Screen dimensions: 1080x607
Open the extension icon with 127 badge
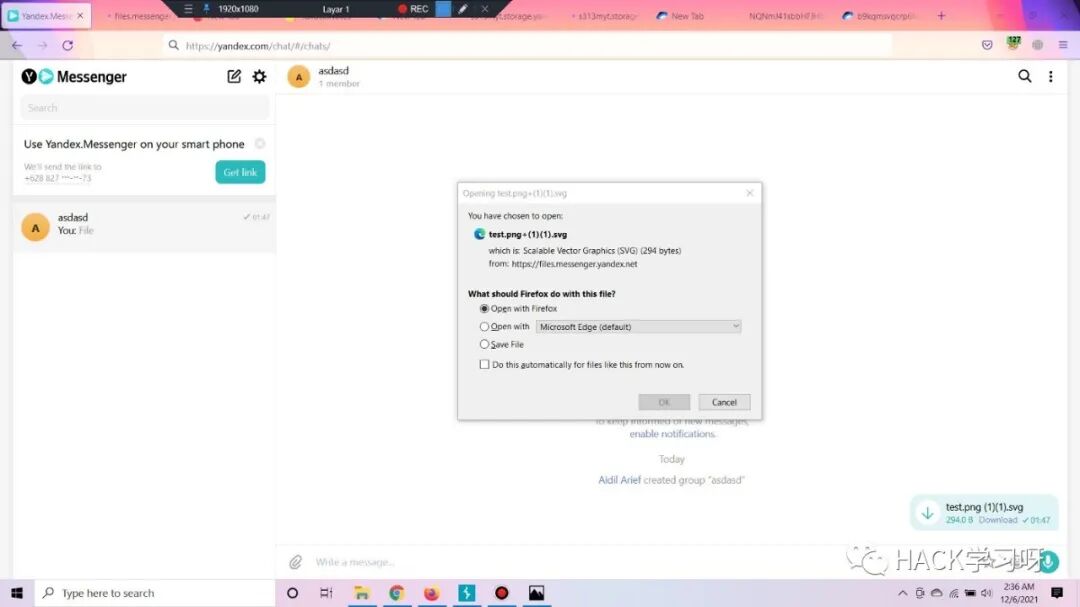(x=1012, y=43)
